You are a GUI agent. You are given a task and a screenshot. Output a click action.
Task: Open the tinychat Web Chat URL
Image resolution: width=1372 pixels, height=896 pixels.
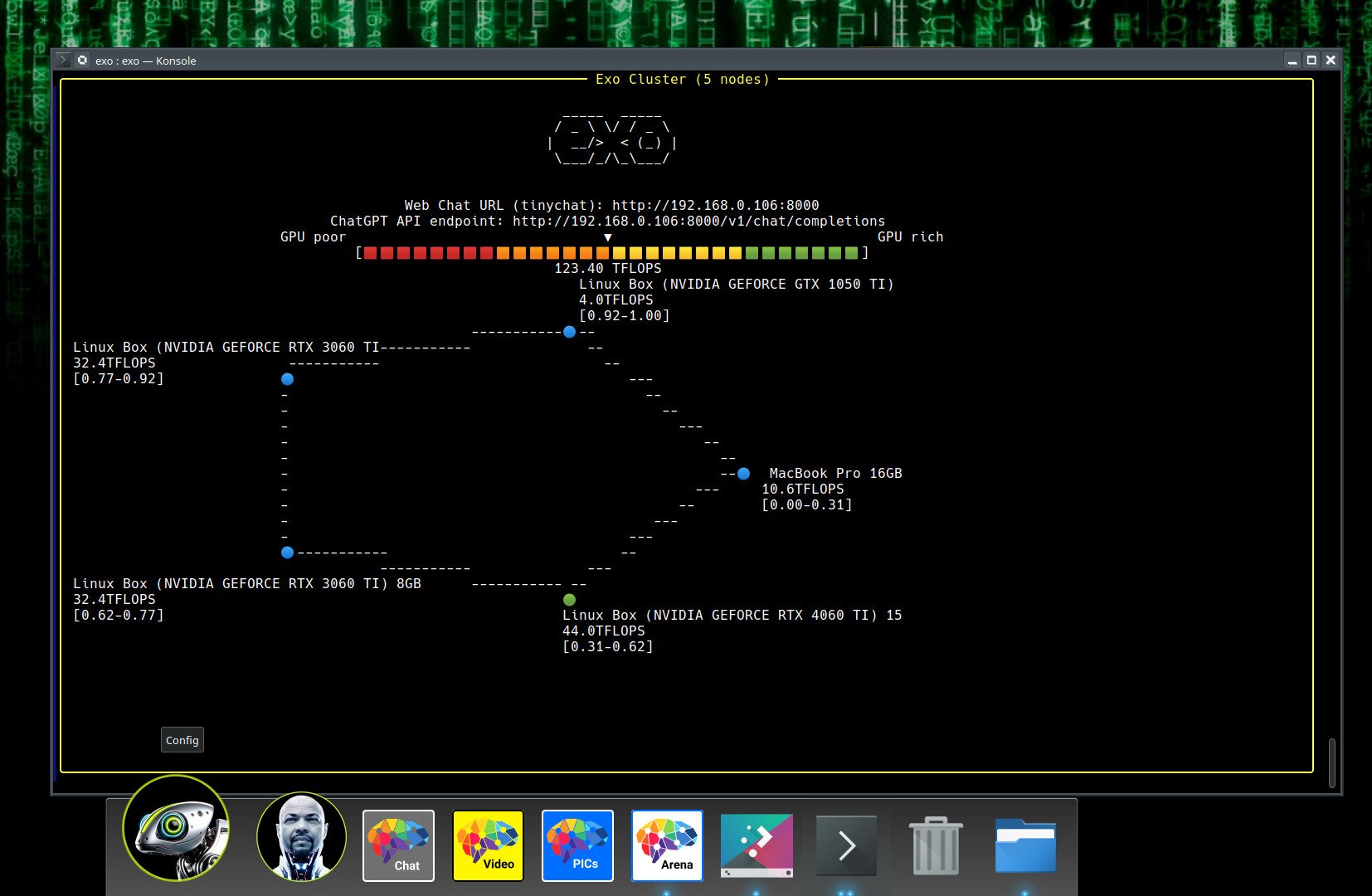[x=714, y=205]
